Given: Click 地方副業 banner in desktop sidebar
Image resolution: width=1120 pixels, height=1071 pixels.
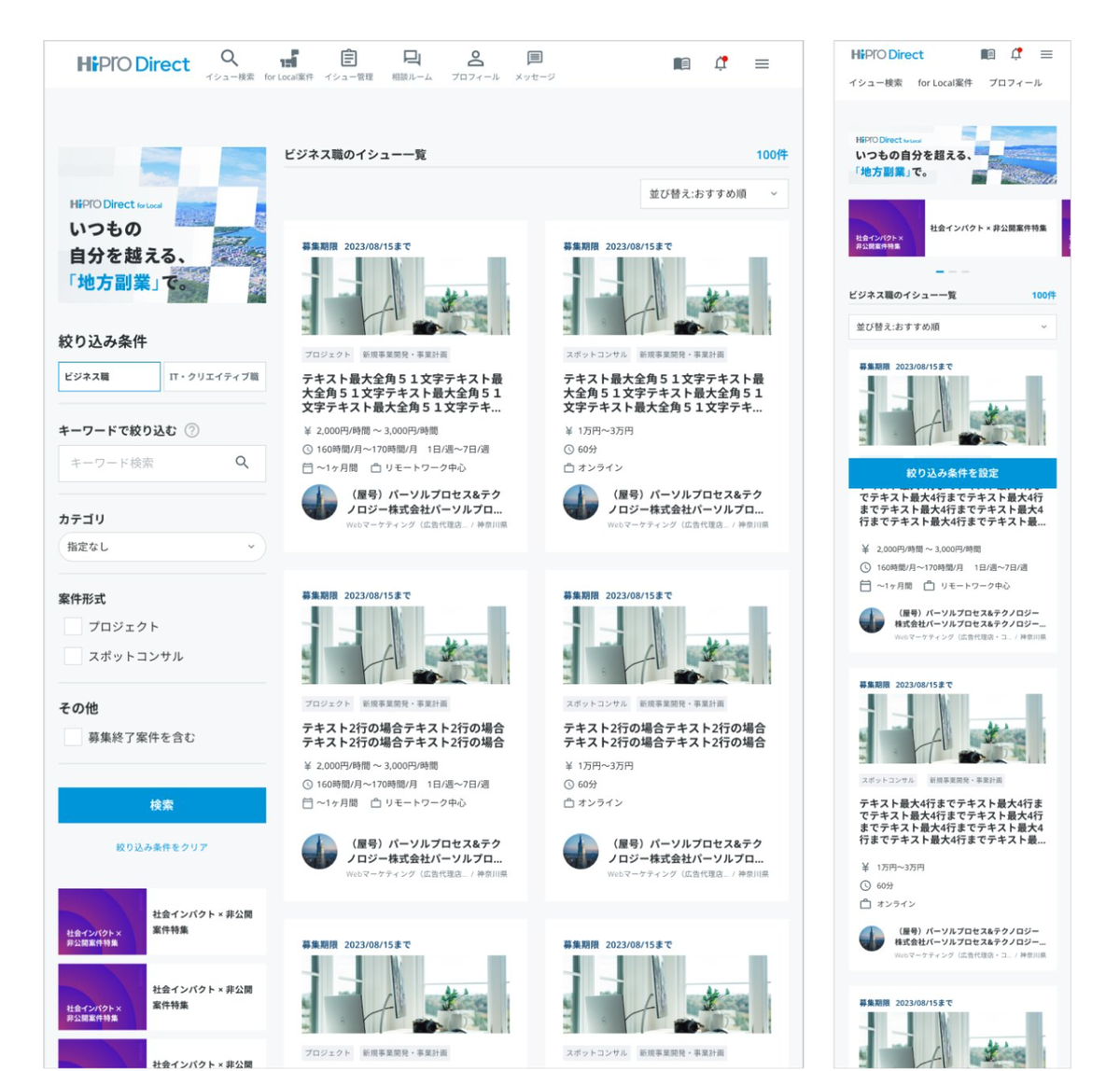Looking at the screenshot, I should point(161,225).
